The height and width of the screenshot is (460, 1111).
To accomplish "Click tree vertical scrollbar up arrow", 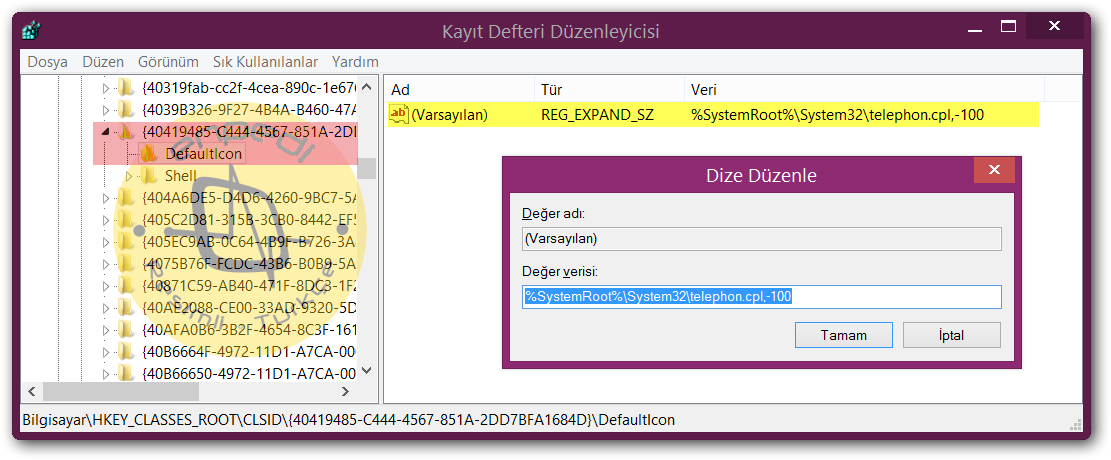I will (x=366, y=87).
